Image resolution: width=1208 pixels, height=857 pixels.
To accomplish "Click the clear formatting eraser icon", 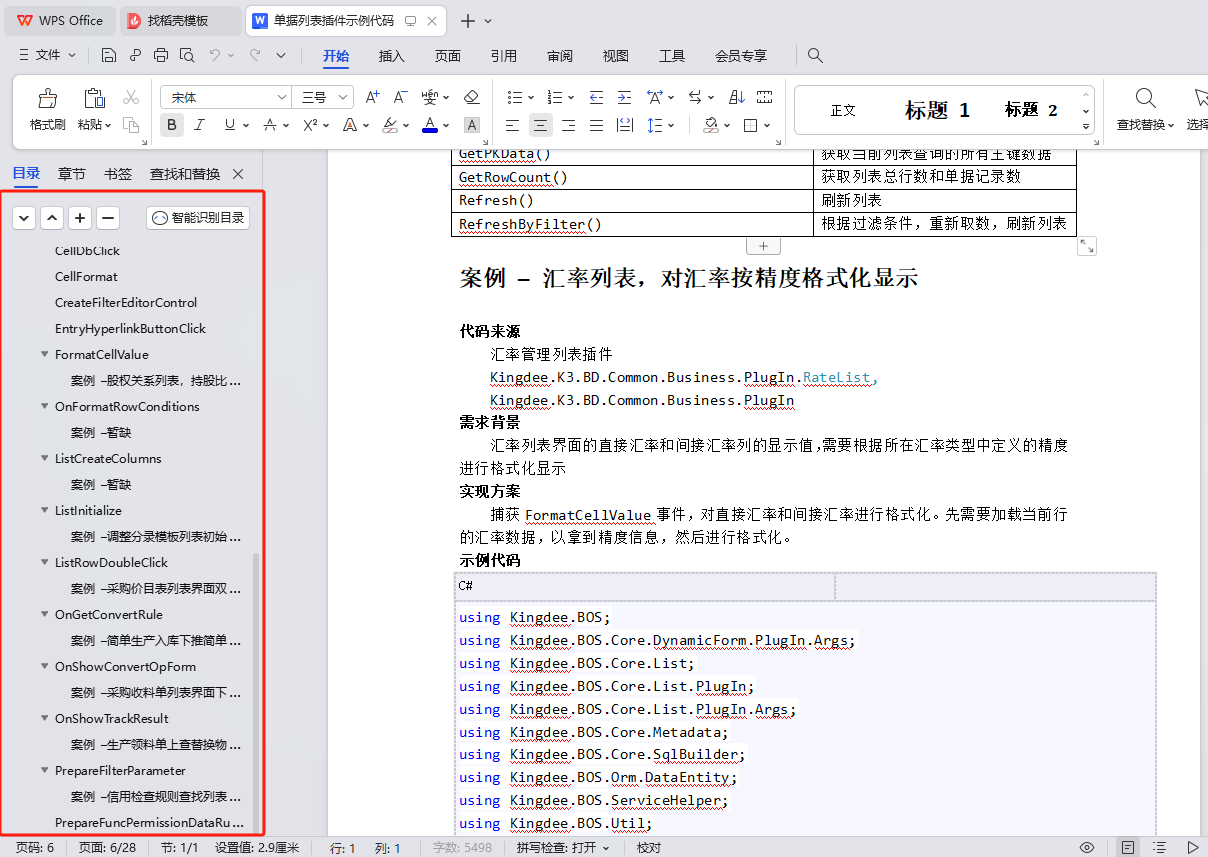I will (472, 97).
